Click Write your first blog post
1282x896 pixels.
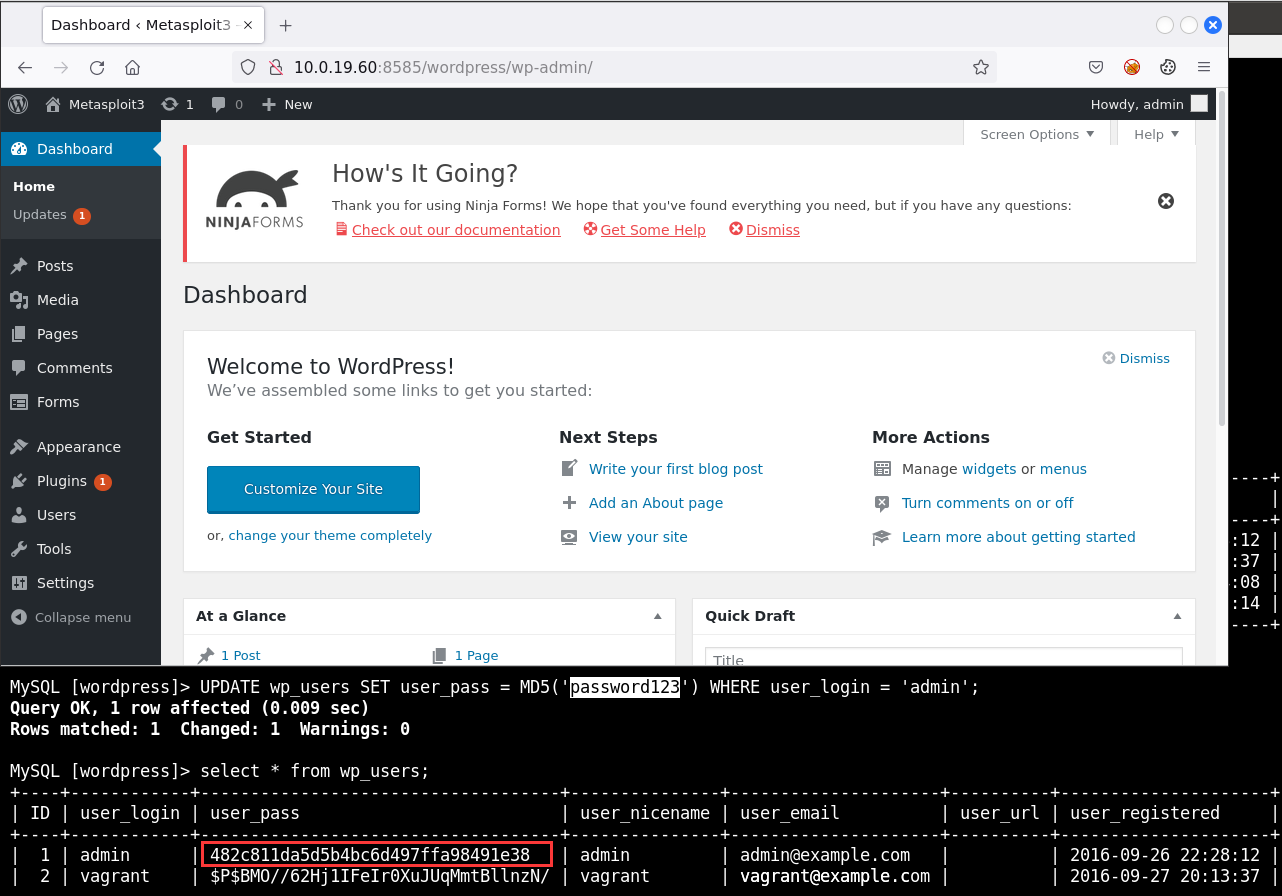(676, 469)
